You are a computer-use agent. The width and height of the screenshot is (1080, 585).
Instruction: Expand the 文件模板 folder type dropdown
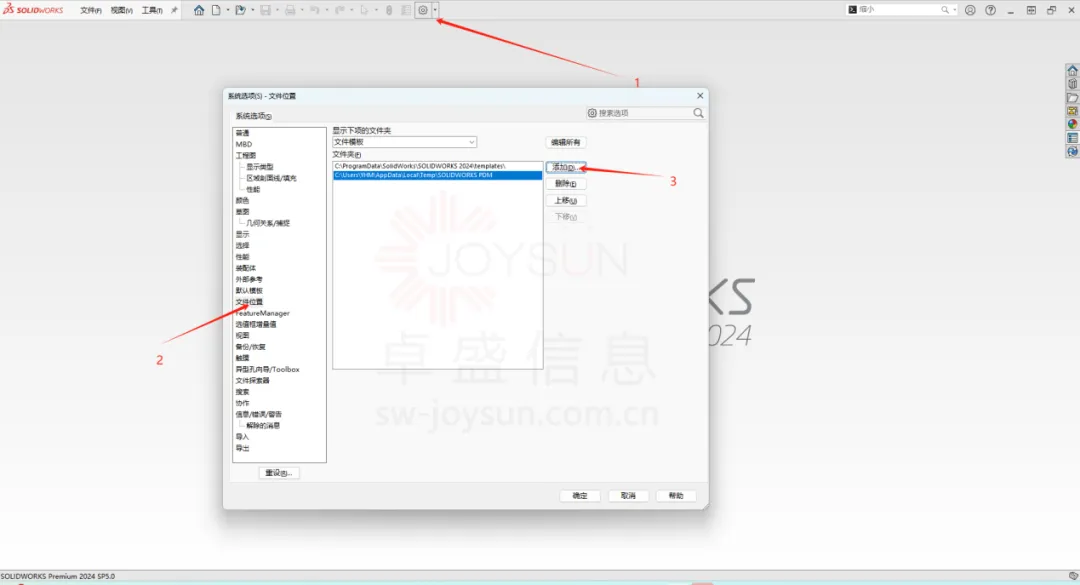pyautogui.click(x=471, y=143)
